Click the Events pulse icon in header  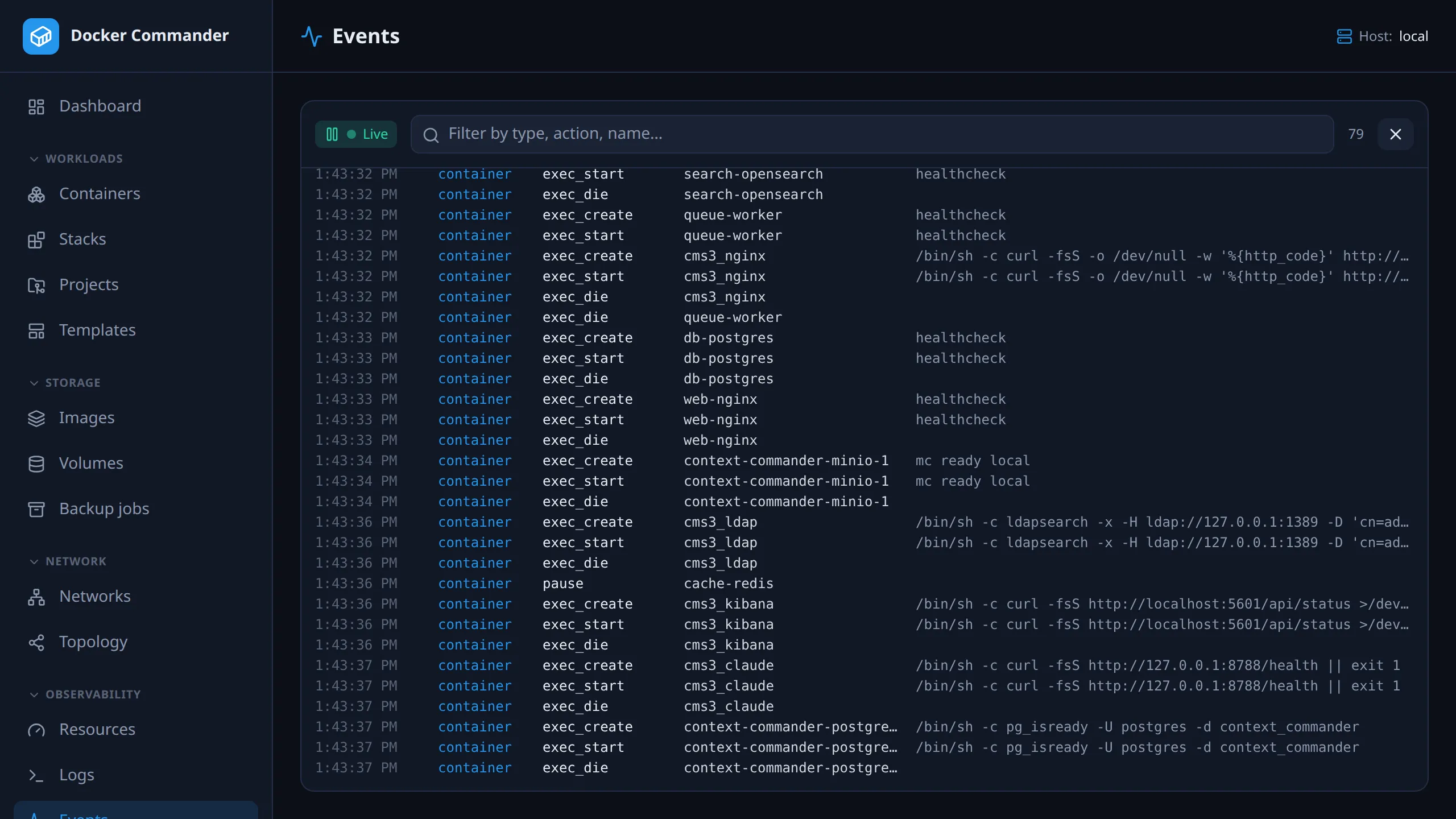(x=312, y=36)
